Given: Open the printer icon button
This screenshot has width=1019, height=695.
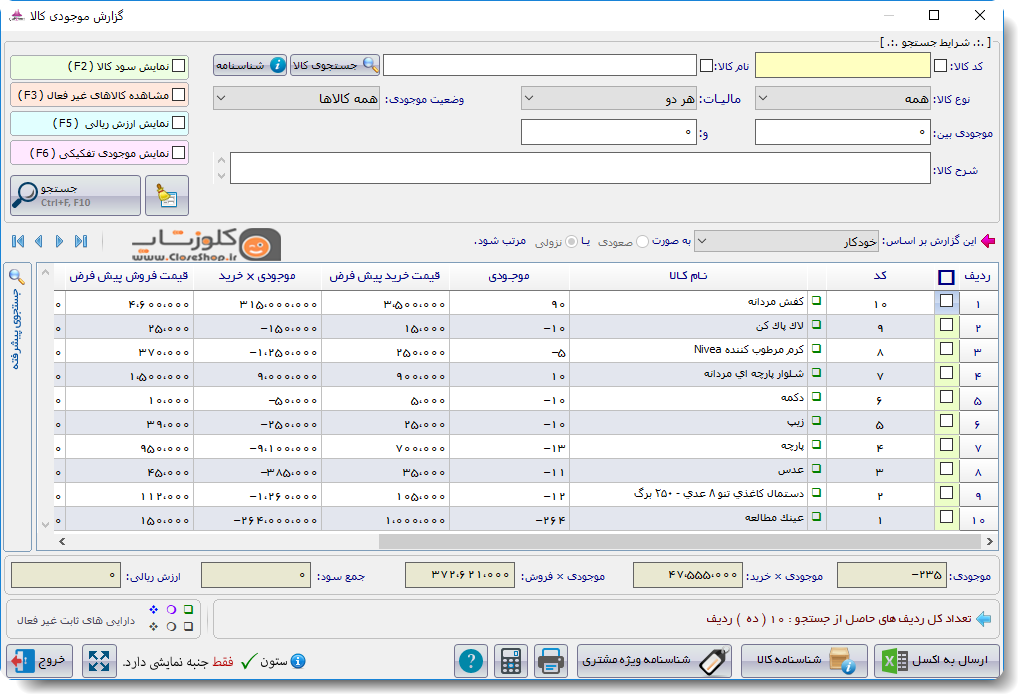Looking at the screenshot, I should click(x=550, y=661).
